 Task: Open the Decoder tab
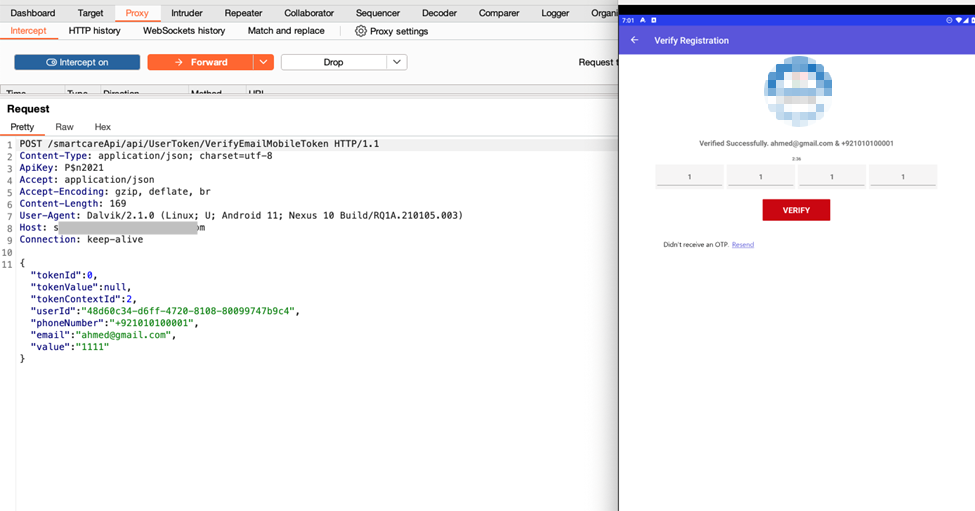(439, 13)
